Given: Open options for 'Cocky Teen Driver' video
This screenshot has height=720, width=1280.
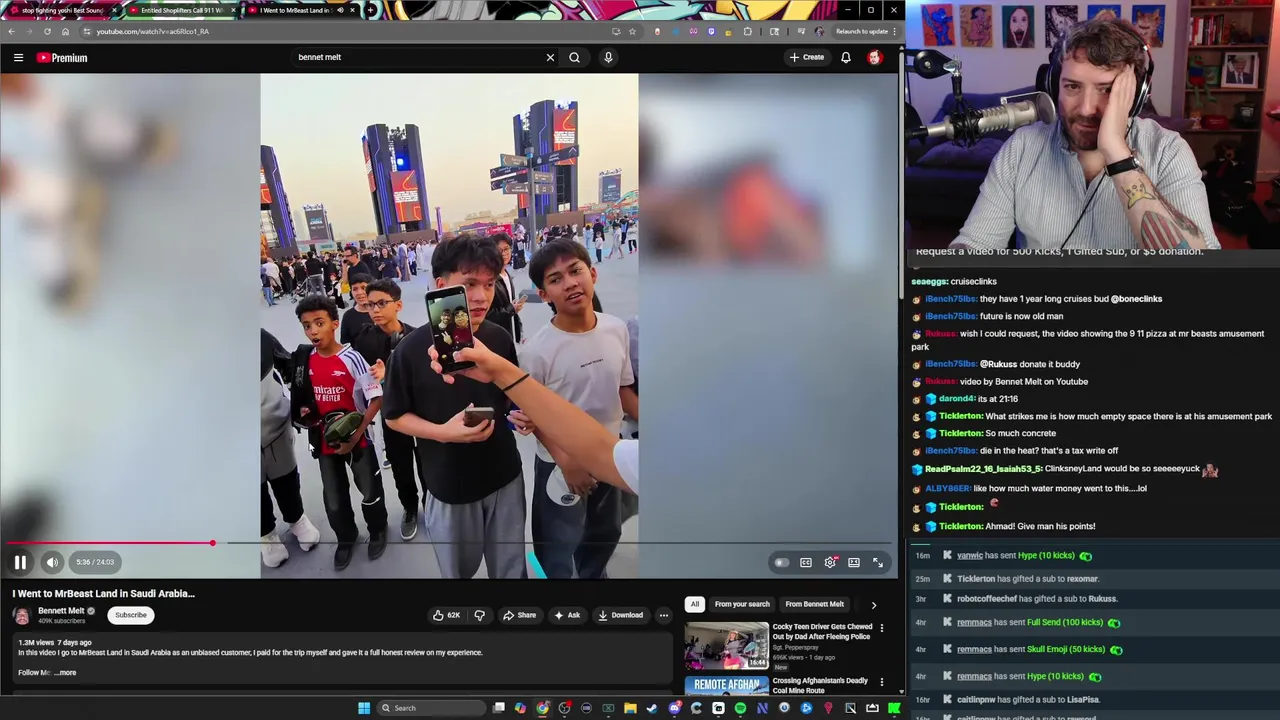Looking at the screenshot, I should [x=881, y=628].
